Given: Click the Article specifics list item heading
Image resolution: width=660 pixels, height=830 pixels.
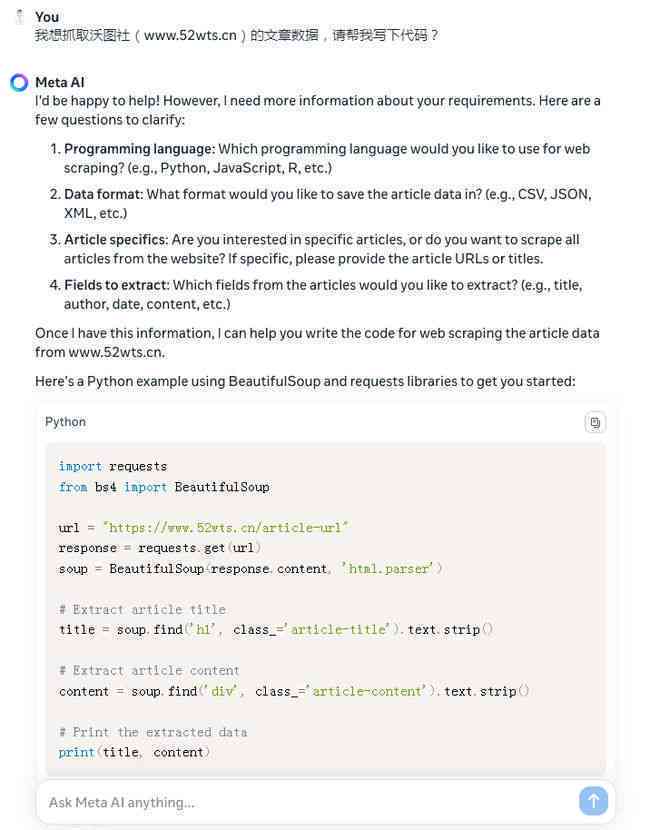Looking at the screenshot, I should click(x=116, y=240).
